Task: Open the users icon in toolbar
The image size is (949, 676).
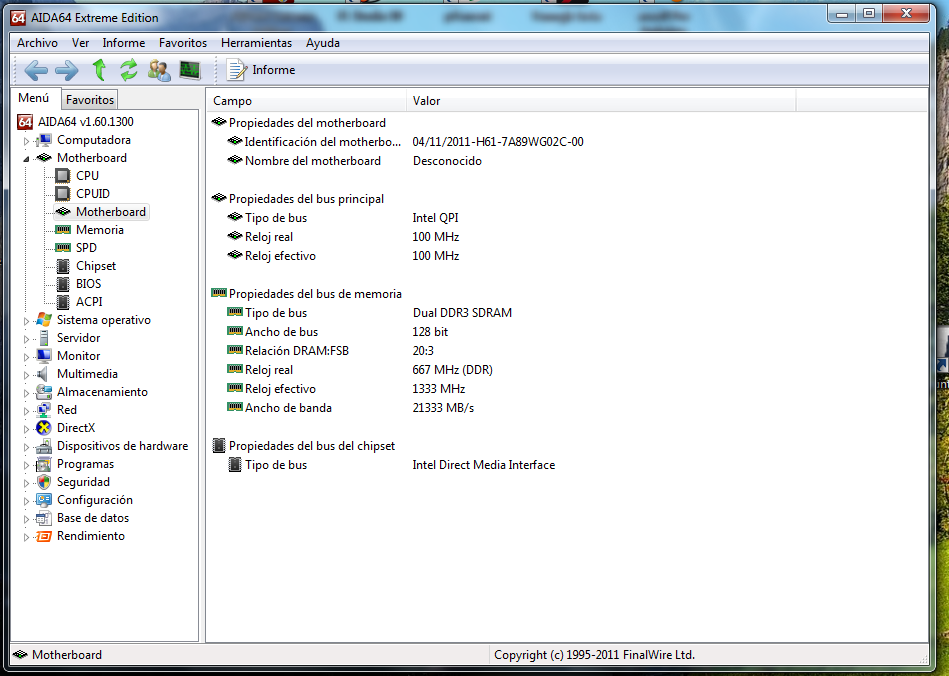Action: pos(159,70)
